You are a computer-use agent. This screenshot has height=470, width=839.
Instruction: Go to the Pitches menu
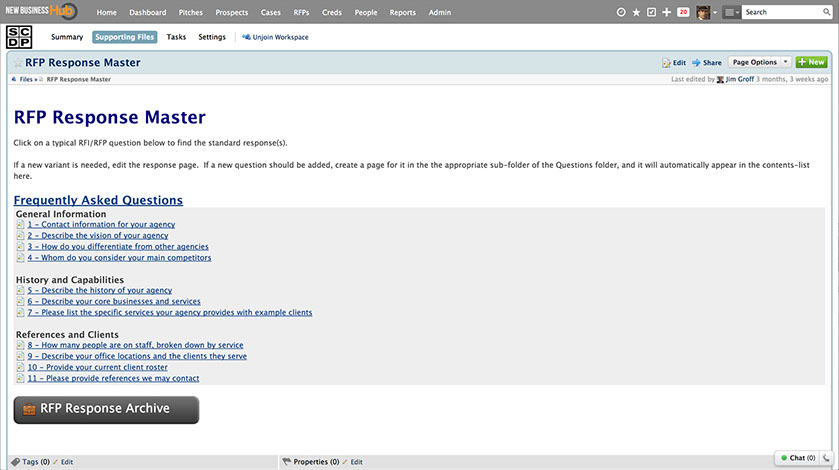click(190, 12)
